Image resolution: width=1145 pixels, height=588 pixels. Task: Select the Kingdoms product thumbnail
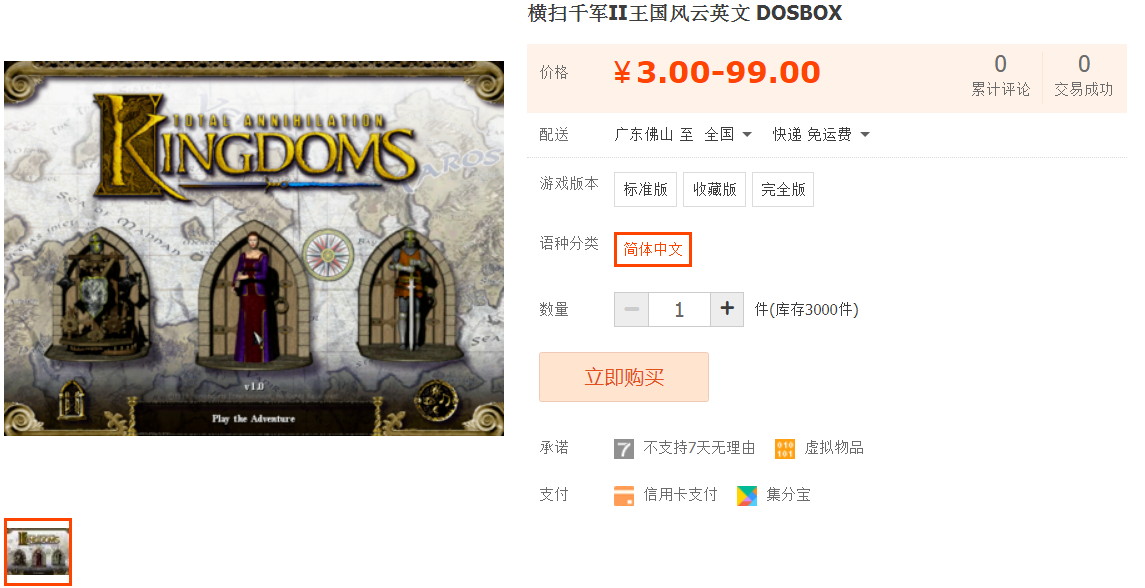click(38, 551)
